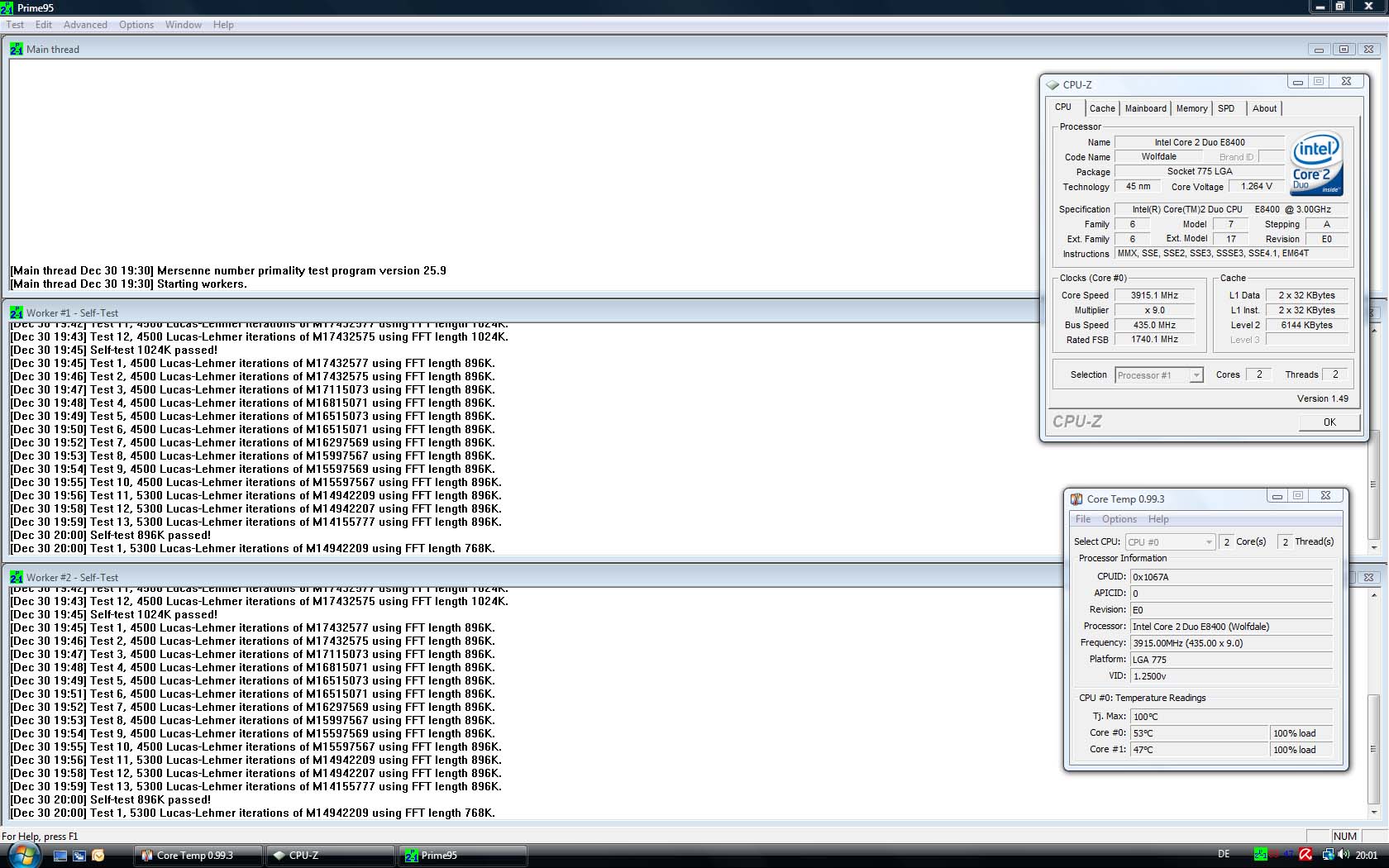Click Core Temp title bar icon
Screen dimensions: 1389x868
[x=1076, y=498]
